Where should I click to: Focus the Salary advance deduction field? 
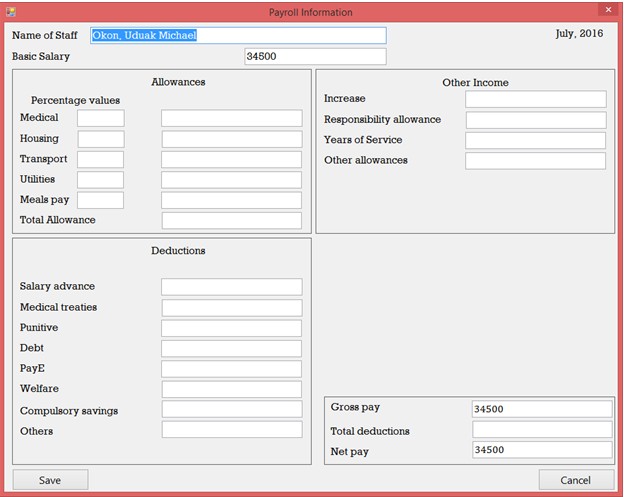coord(232,287)
